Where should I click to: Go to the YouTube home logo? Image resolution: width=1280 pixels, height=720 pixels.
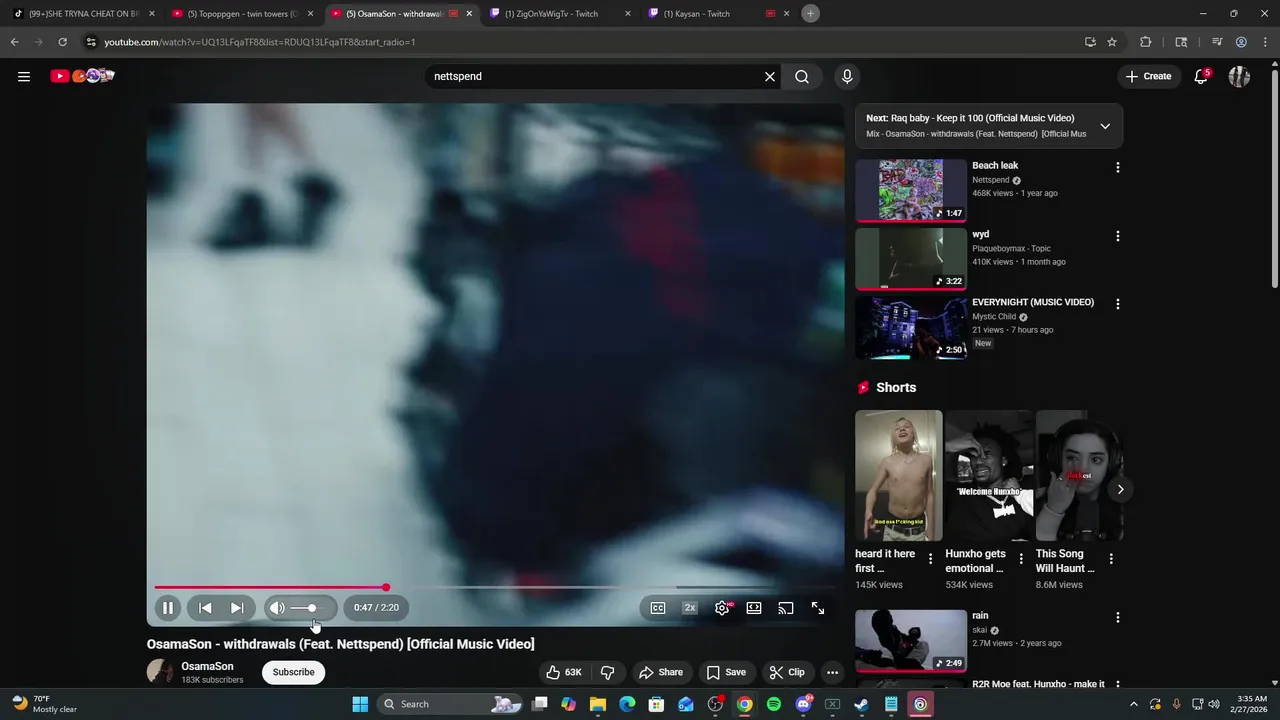[83, 76]
